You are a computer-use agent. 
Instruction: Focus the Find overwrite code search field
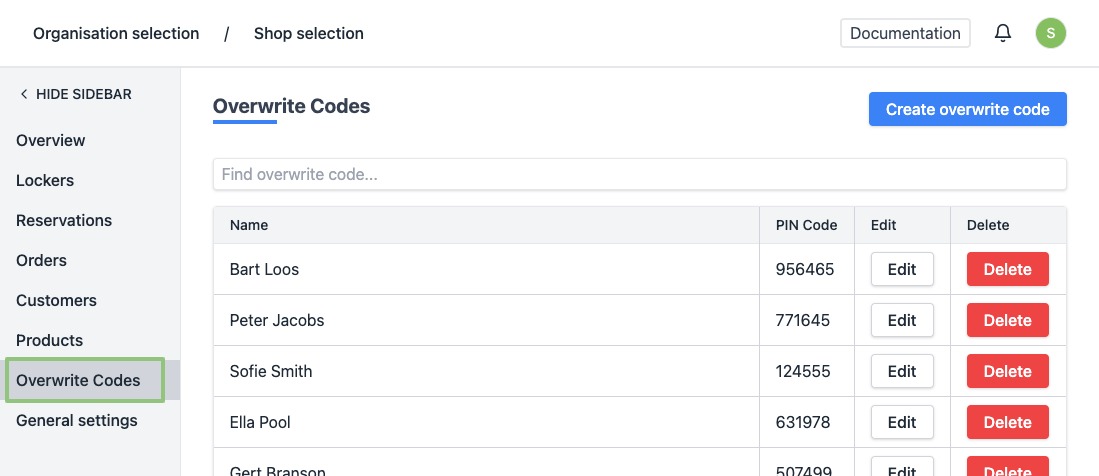point(640,174)
